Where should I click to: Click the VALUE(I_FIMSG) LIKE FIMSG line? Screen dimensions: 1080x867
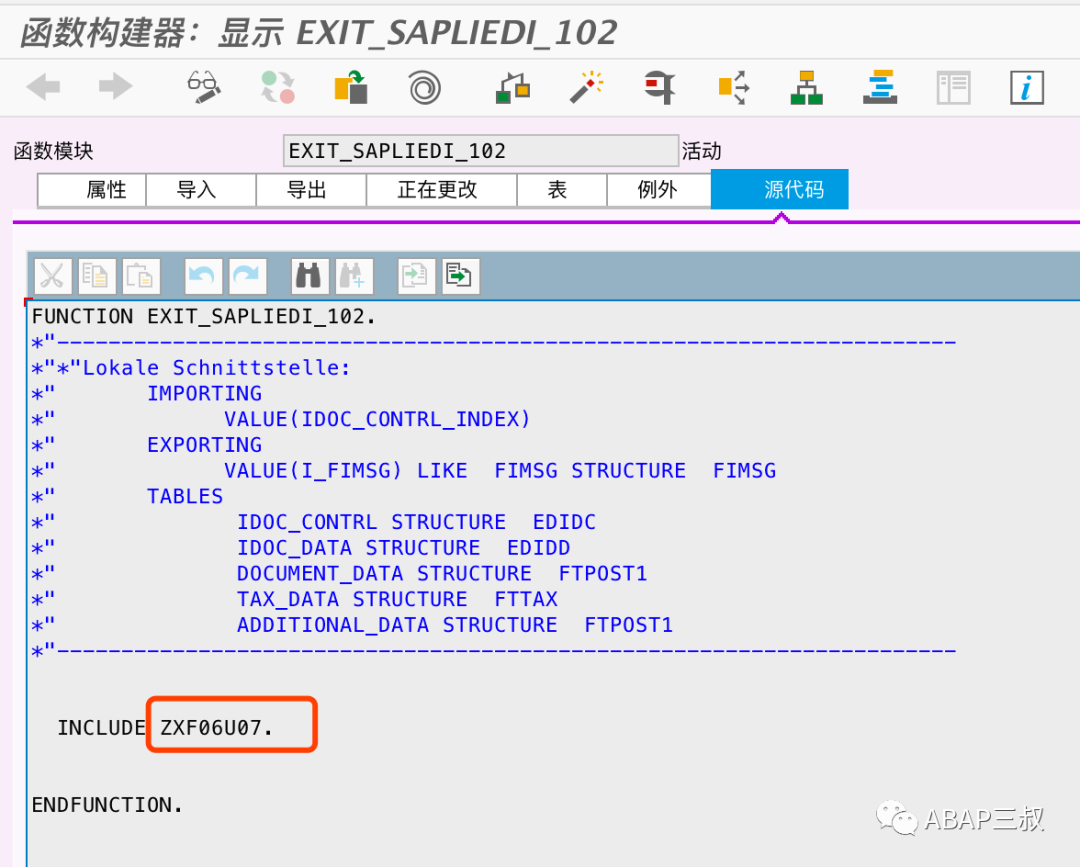tap(500, 470)
